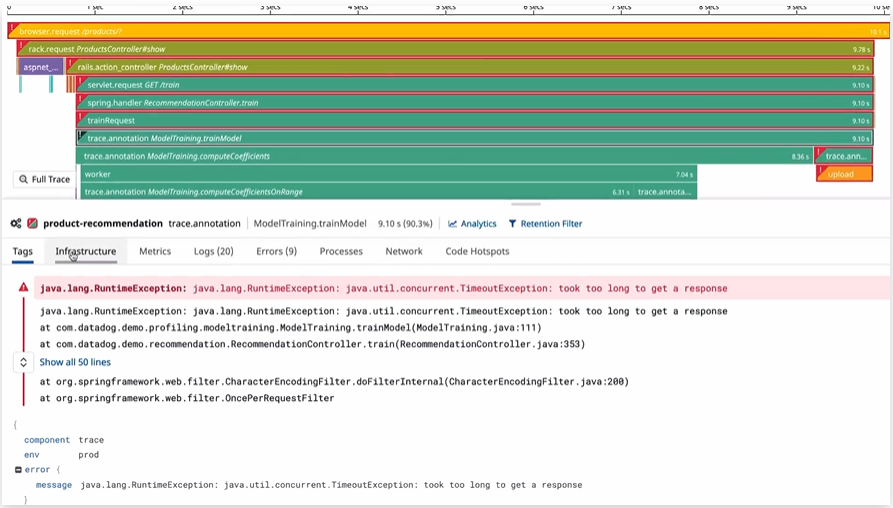Click error flag on rack.request span
This screenshot has height=508, width=893.
21,46
